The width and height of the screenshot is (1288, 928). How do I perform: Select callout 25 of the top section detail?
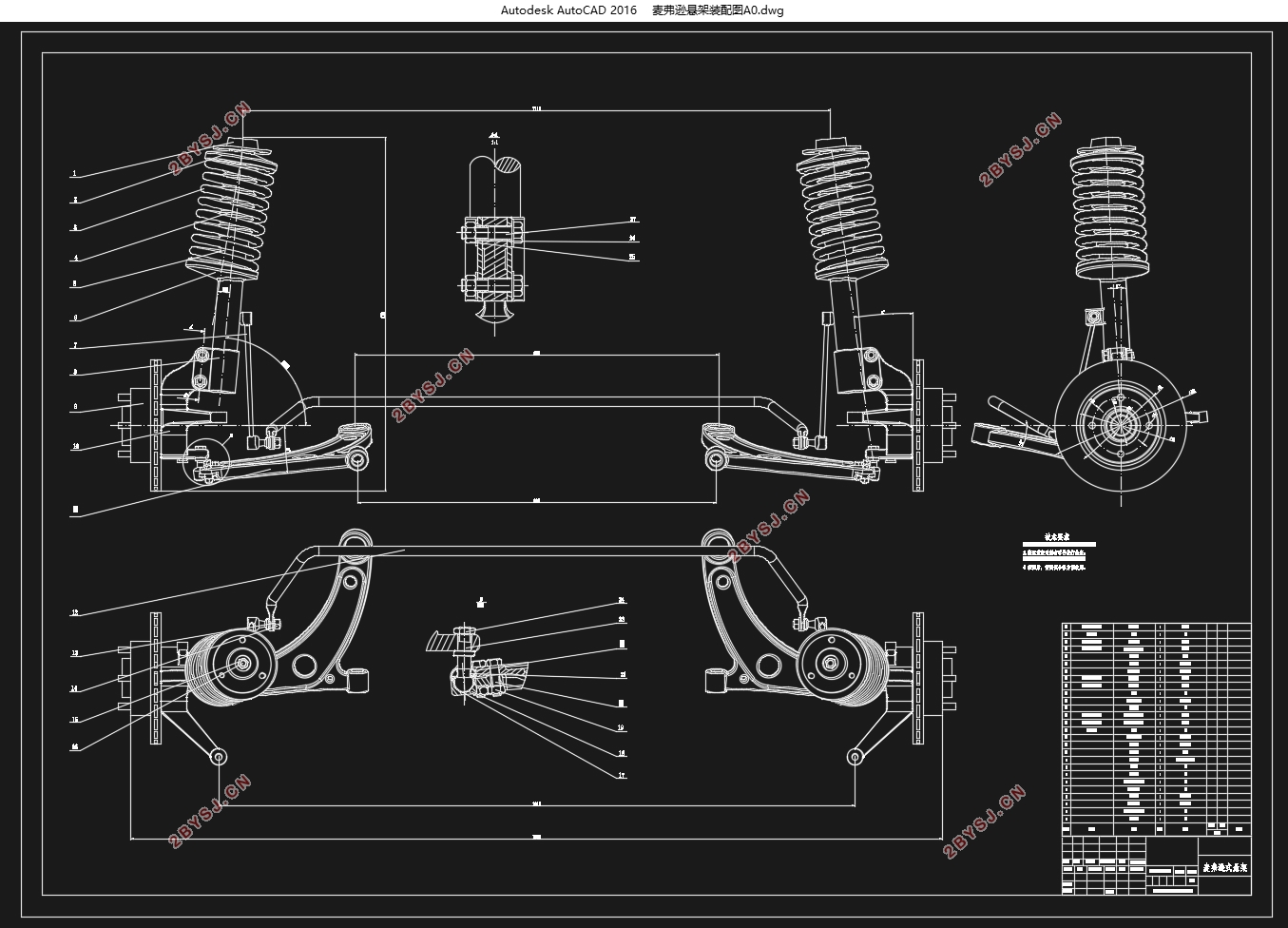tap(633, 258)
